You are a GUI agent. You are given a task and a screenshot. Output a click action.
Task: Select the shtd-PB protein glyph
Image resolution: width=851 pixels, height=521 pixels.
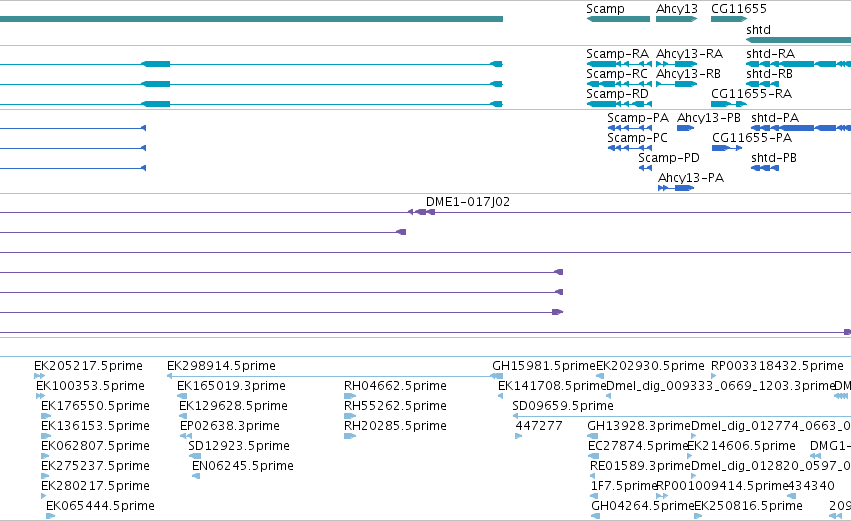[x=765, y=168]
